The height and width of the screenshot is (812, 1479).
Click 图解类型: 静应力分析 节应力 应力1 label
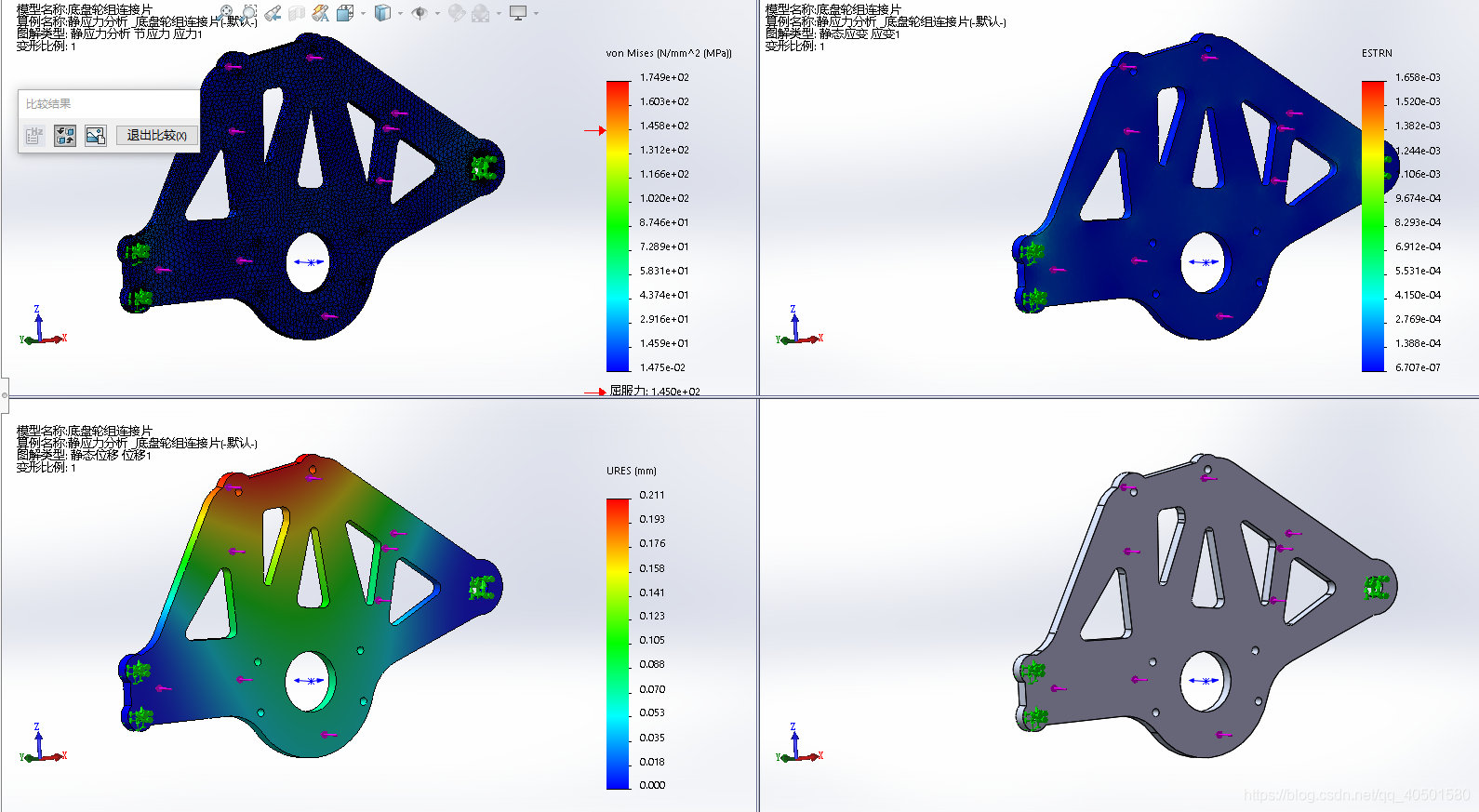click(110, 33)
